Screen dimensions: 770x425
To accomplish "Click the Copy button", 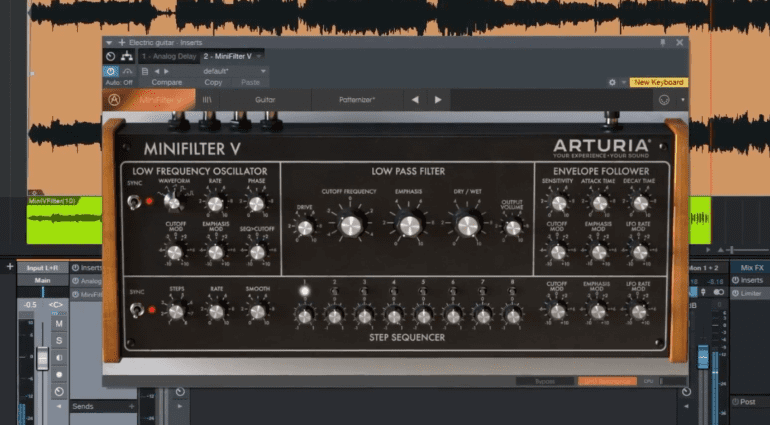I will pos(213,83).
